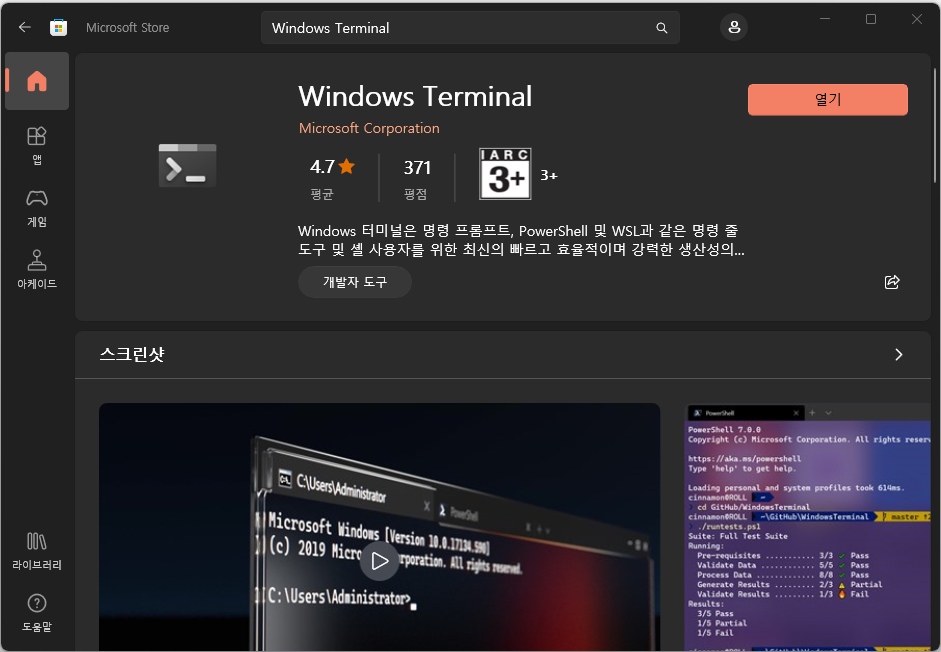Play the Windows Terminal trailer video
Screen dimensions: 941x652
click(379, 561)
